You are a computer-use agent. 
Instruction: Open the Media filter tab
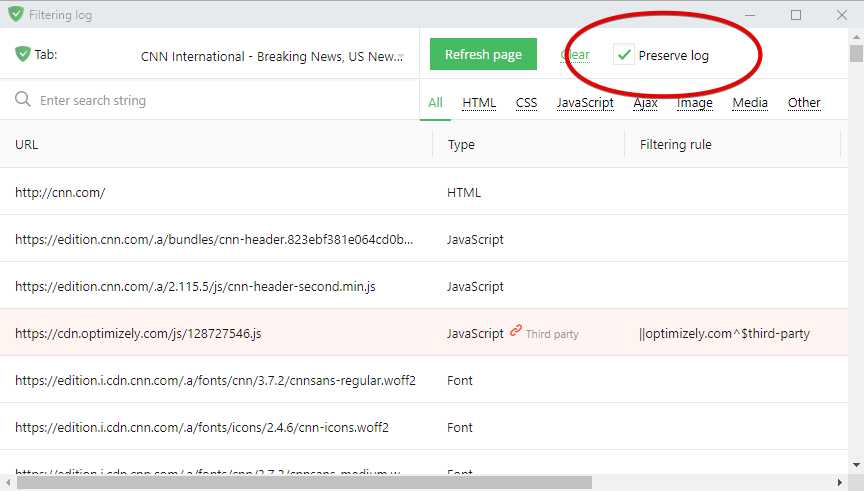click(x=750, y=102)
